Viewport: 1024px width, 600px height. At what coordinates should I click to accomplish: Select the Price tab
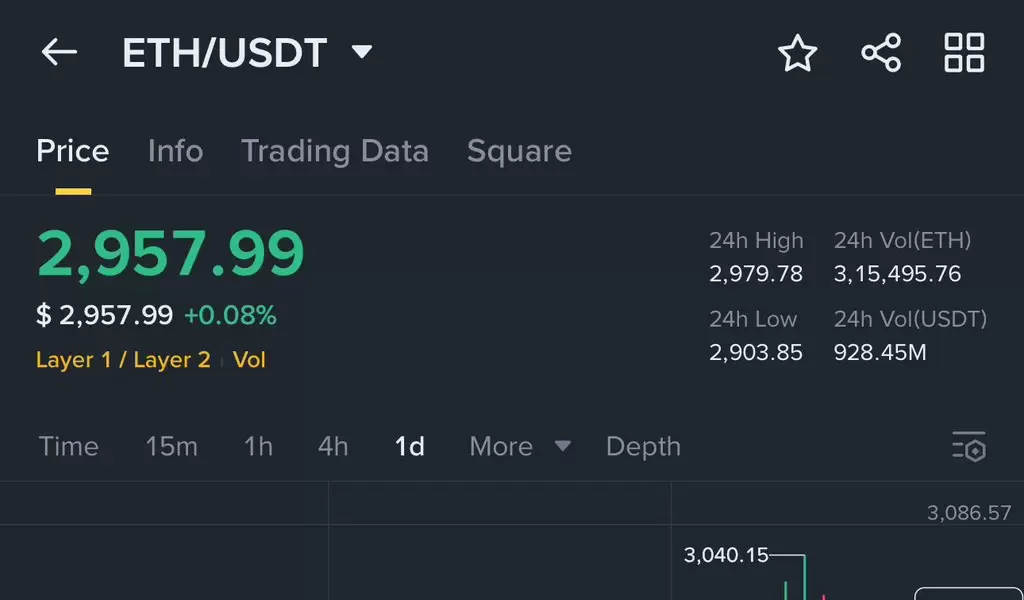pyautogui.click(x=72, y=151)
